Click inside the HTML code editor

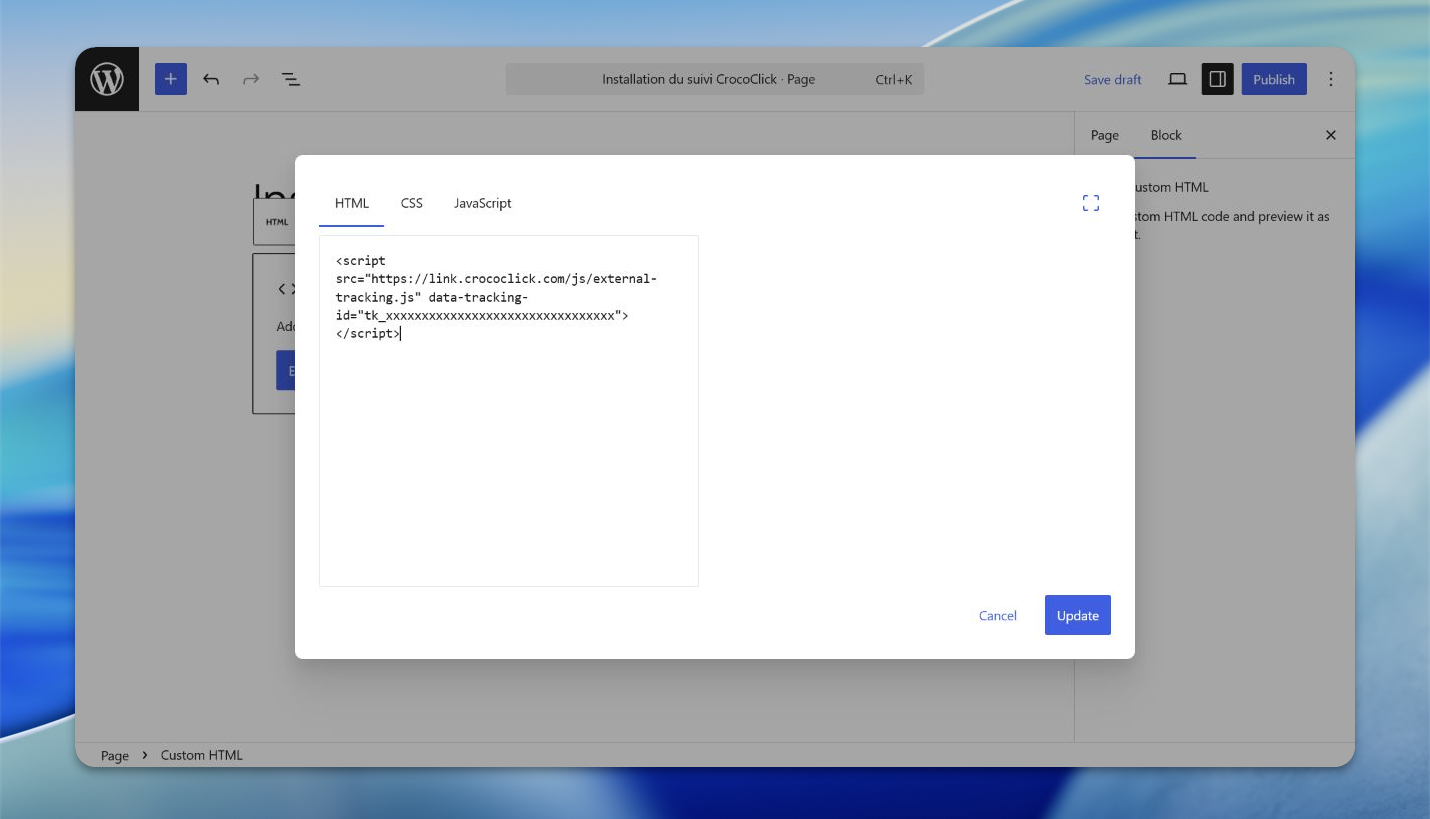[x=509, y=411]
